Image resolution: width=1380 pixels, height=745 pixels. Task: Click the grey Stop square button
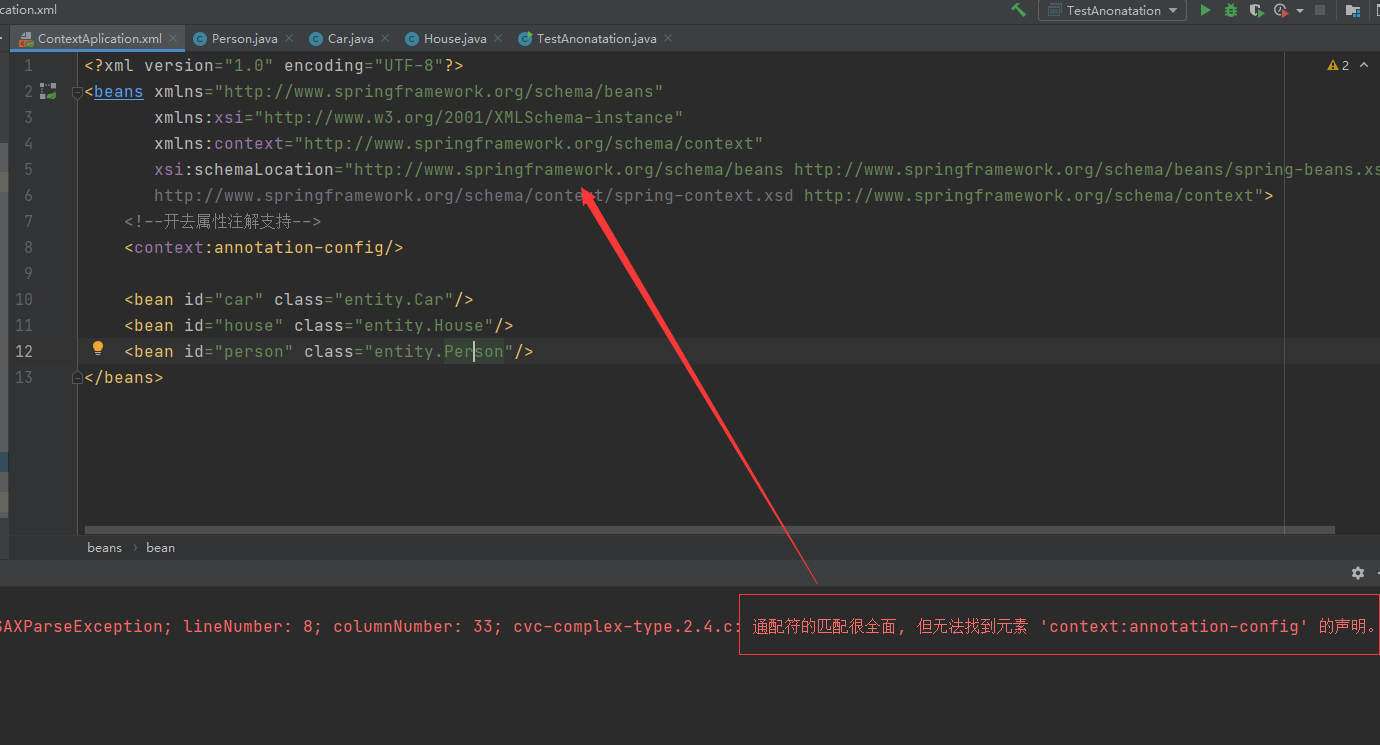(1320, 10)
